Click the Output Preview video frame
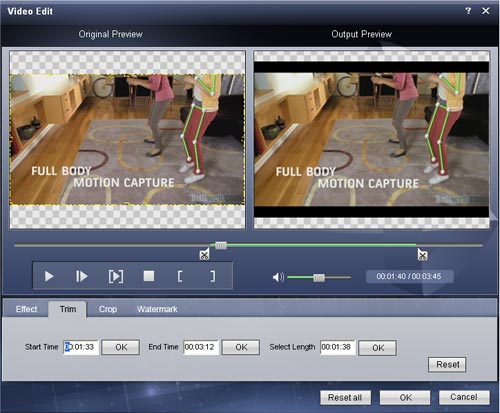The height and width of the screenshot is (413, 500). (372, 140)
